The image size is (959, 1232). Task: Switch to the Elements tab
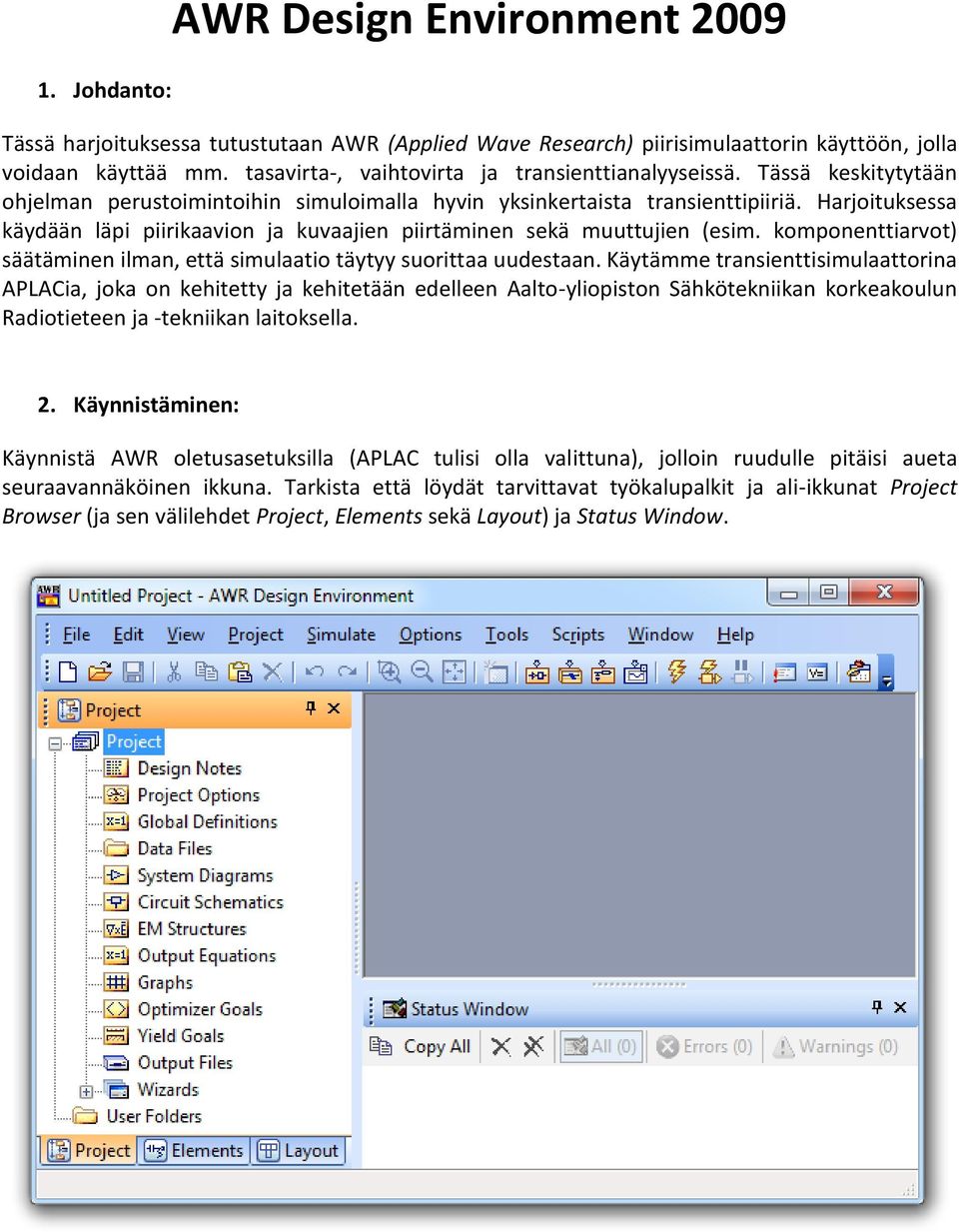[x=194, y=1151]
